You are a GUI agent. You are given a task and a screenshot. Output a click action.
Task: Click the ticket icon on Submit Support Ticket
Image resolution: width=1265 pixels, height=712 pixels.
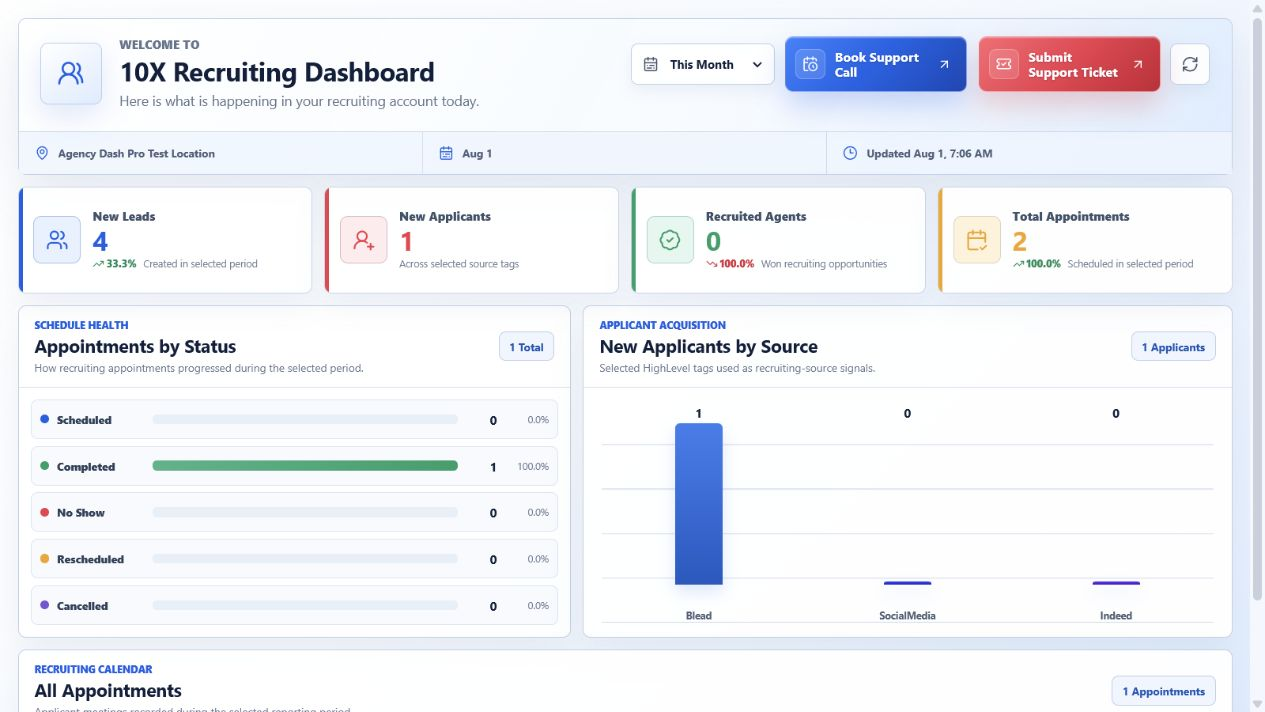(1004, 64)
